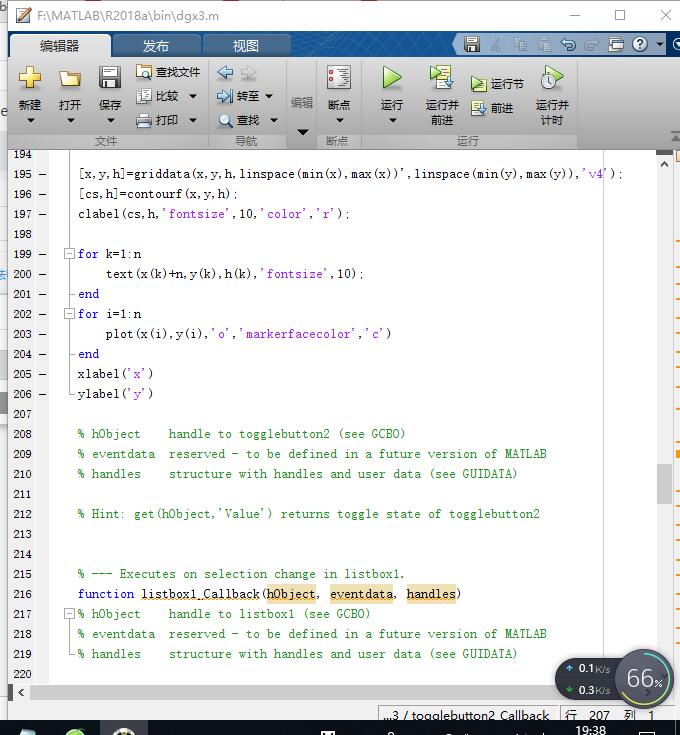Viewport: 680px width, 735px height.
Task: Expand the Breakpoints dropdown arrow
Action: pos(340,120)
